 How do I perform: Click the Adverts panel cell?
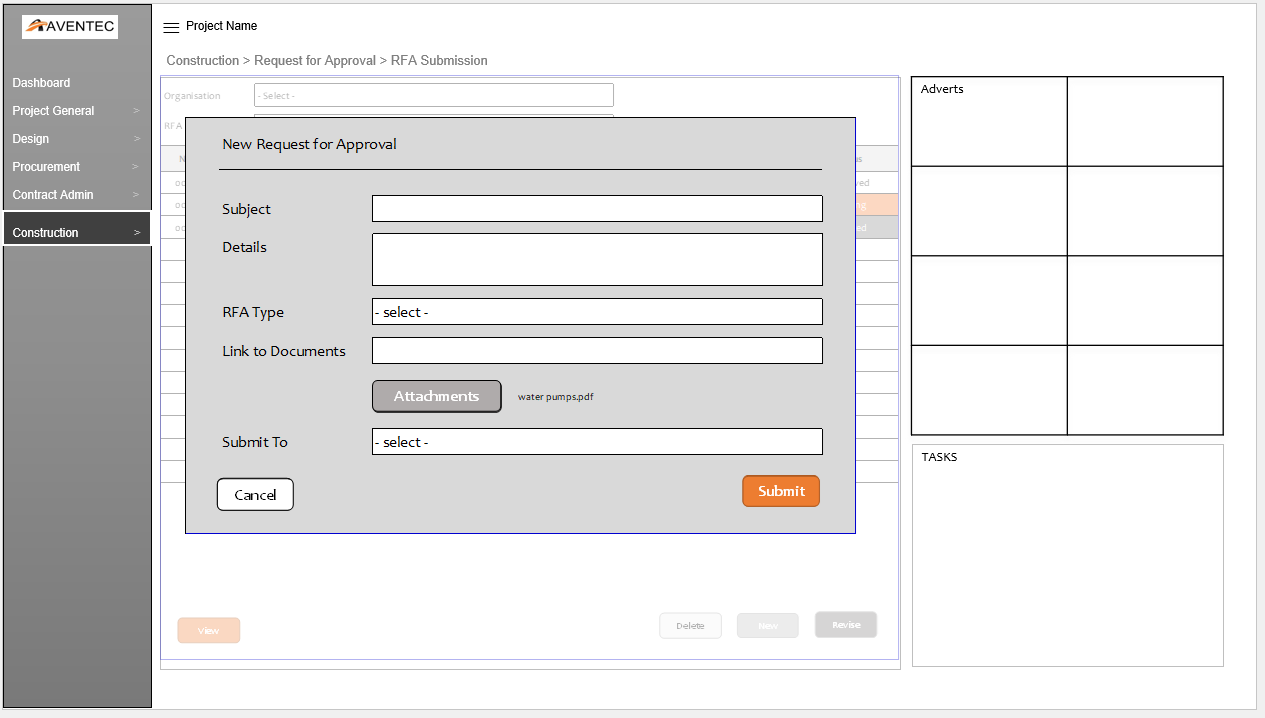click(x=989, y=121)
